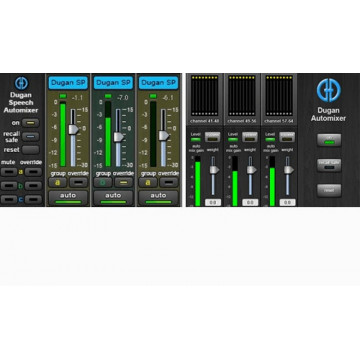Toggle override for group b in the master panel

(x=33, y=186)
